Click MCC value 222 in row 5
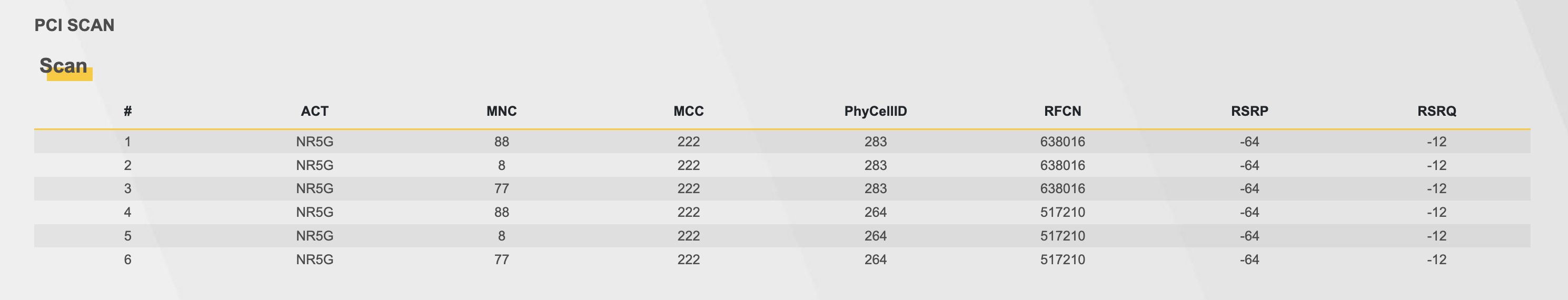The height and width of the screenshot is (300, 1568). tap(688, 236)
